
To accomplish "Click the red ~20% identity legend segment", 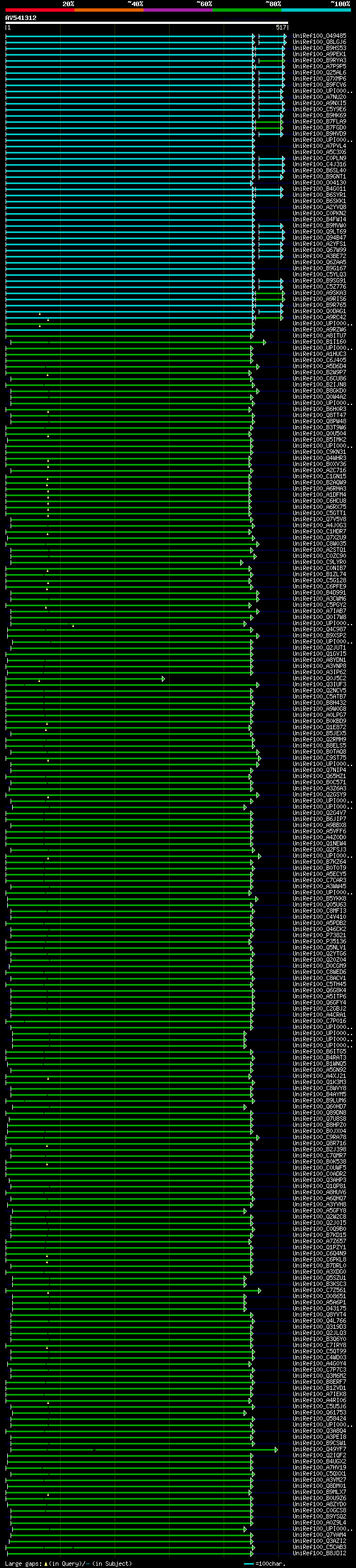I will tap(39, 10).
